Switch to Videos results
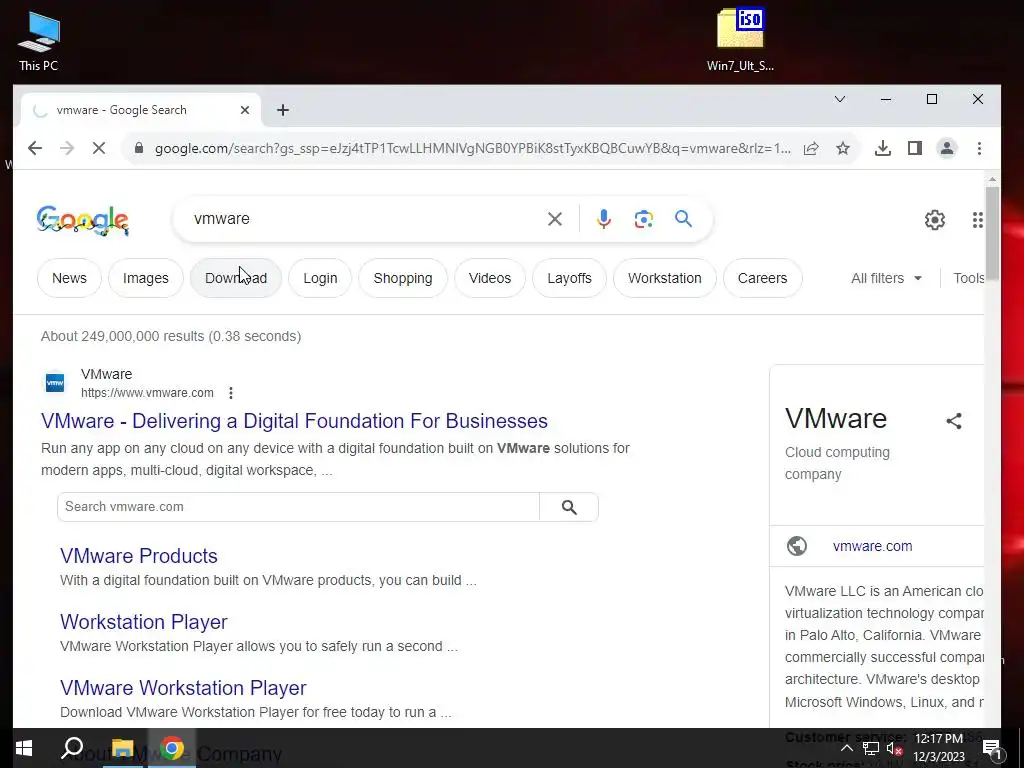 490,278
